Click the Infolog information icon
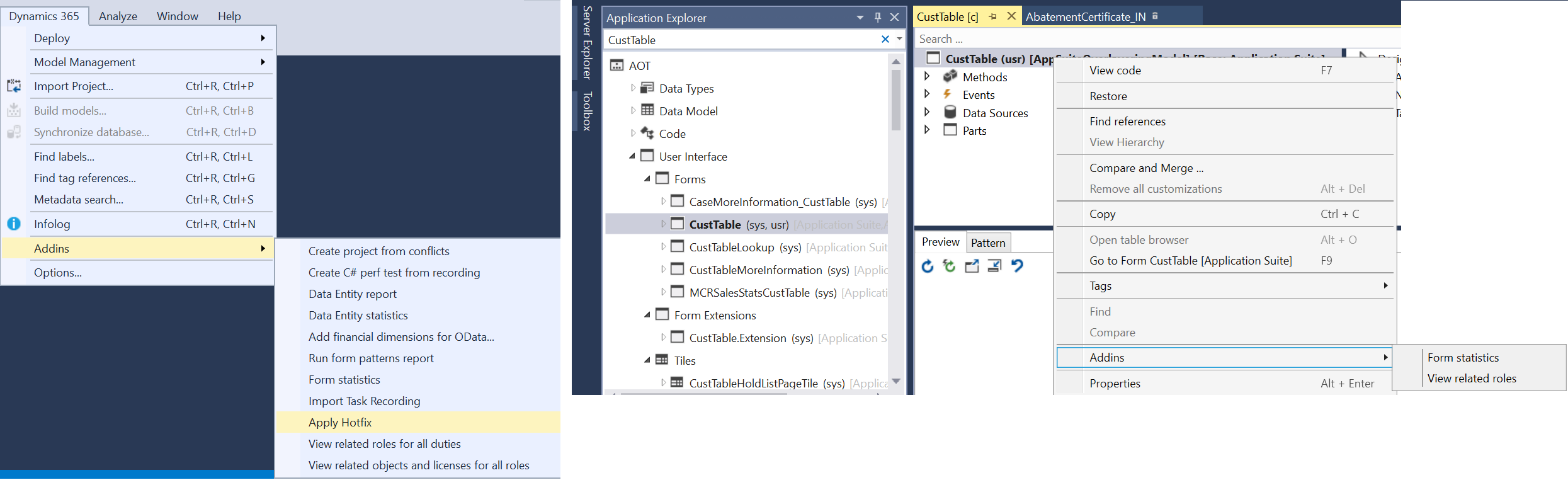Screen dimensions: 1568x480 14,224
